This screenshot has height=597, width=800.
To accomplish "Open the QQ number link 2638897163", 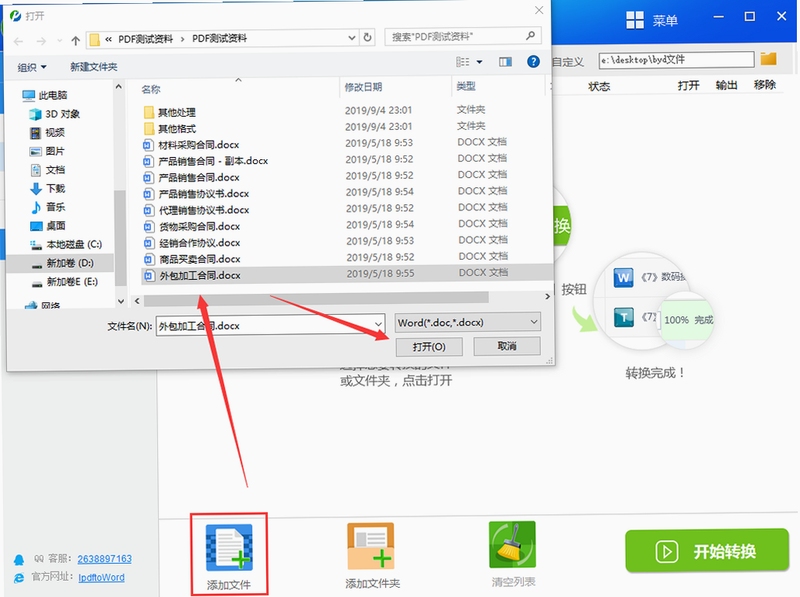I will point(105,559).
